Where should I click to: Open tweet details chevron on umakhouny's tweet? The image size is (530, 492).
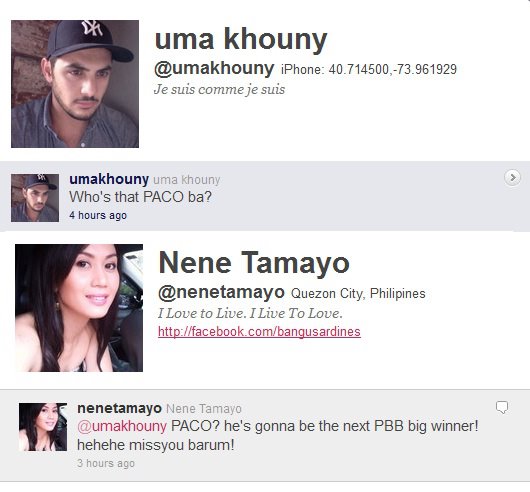pos(512,178)
